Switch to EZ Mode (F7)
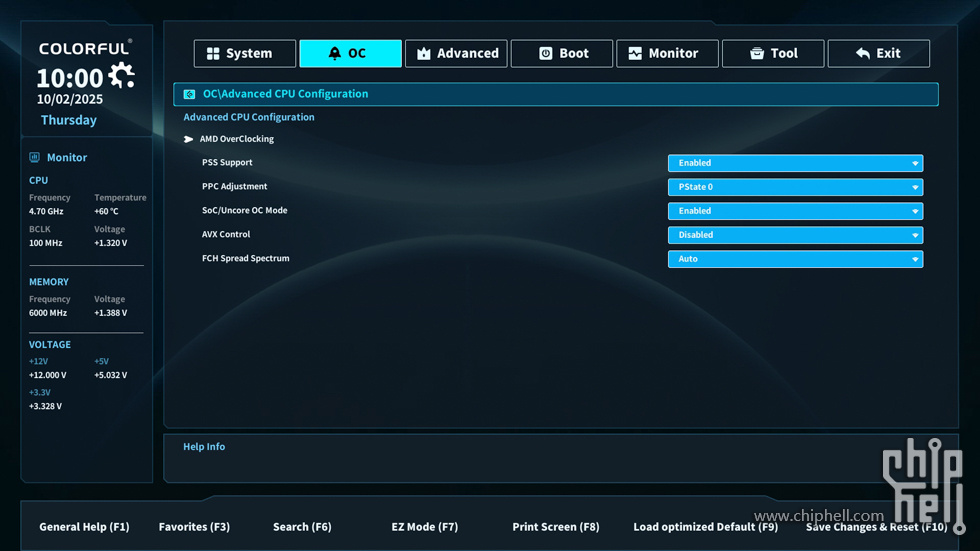Image resolution: width=980 pixels, height=551 pixels. pos(424,527)
